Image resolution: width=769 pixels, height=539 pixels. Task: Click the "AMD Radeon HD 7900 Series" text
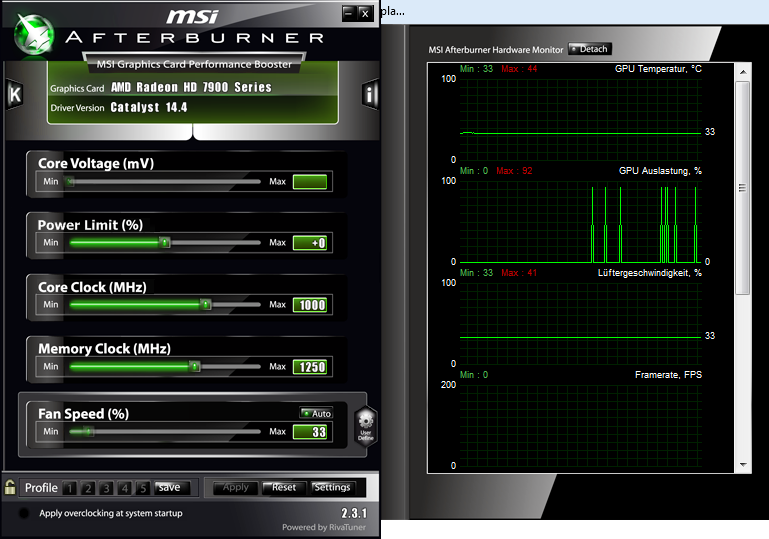[x=191, y=87]
